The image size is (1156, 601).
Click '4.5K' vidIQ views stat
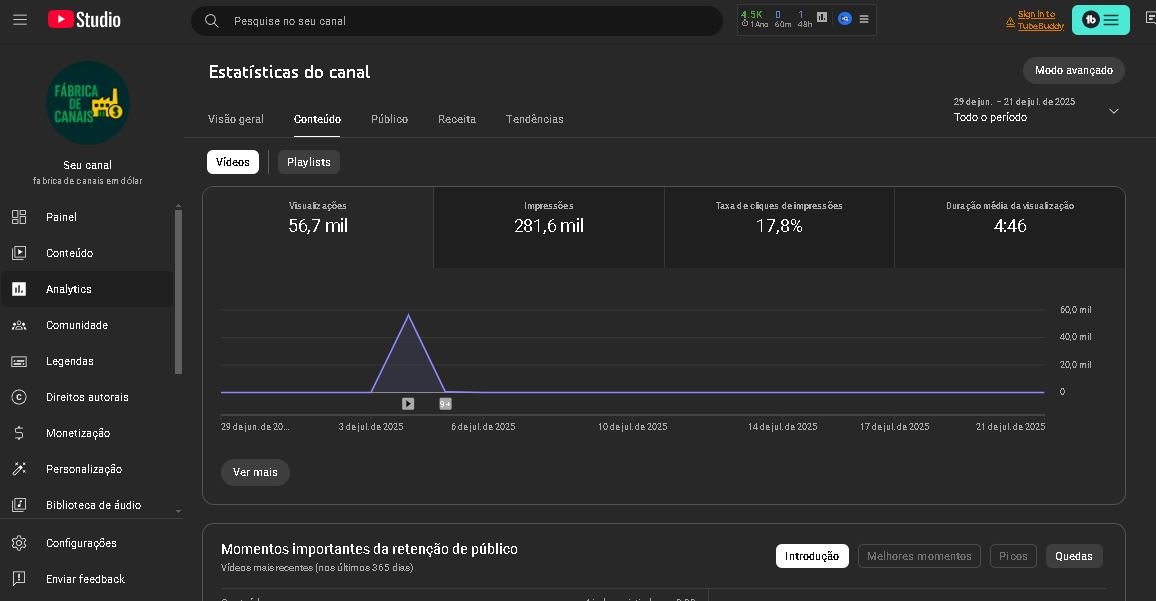pyautogui.click(x=752, y=15)
